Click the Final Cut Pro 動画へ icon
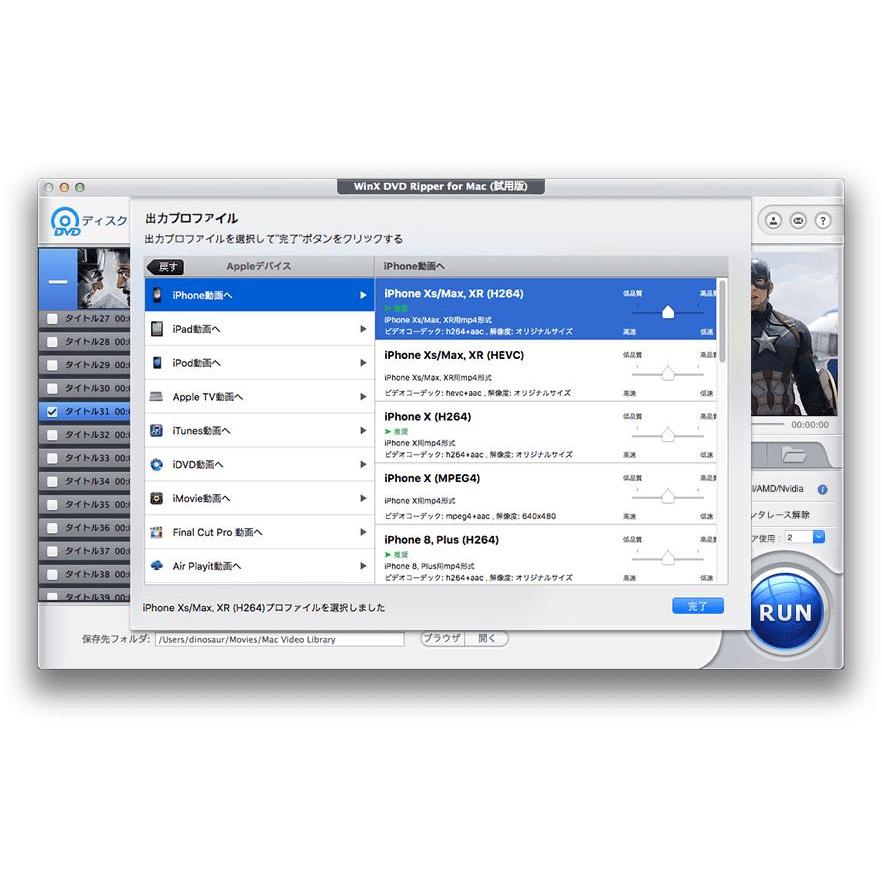 tap(155, 532)
